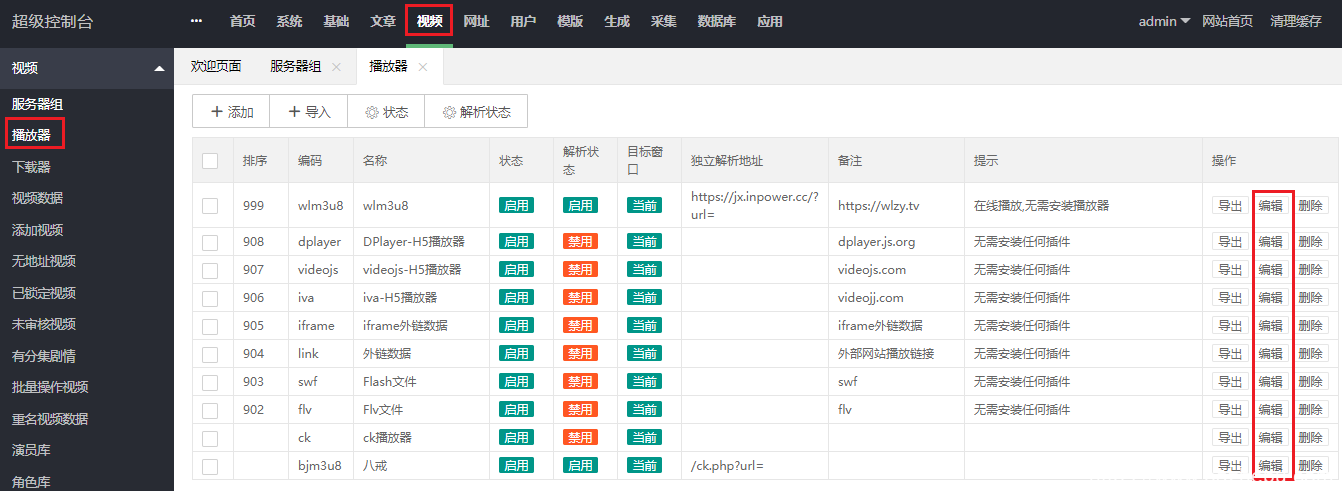
Task: Toggle 当前 target window for videojs row
Action: coord(644,270)
